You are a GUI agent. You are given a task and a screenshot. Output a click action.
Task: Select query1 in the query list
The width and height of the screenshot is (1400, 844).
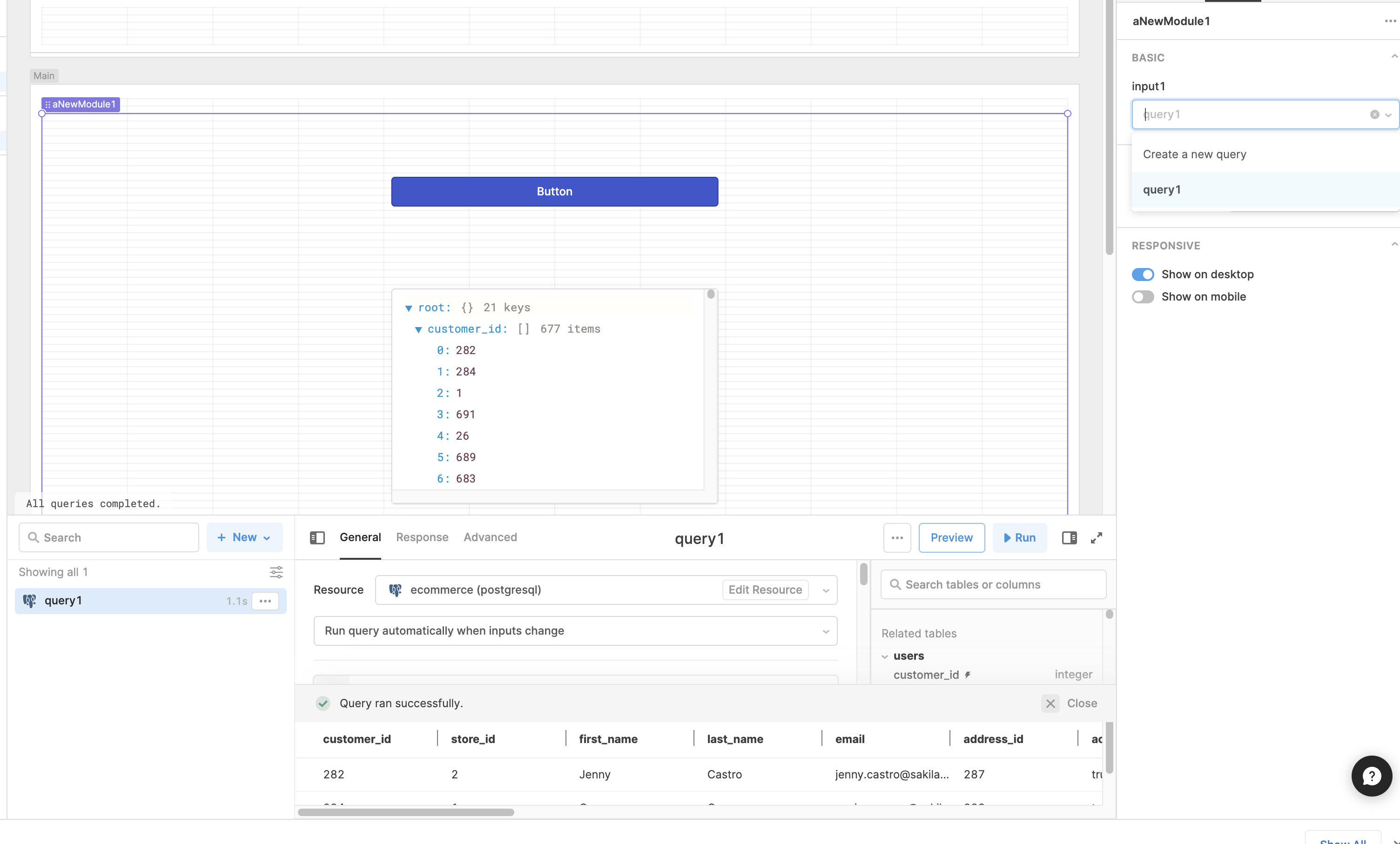tap(151, 601)
